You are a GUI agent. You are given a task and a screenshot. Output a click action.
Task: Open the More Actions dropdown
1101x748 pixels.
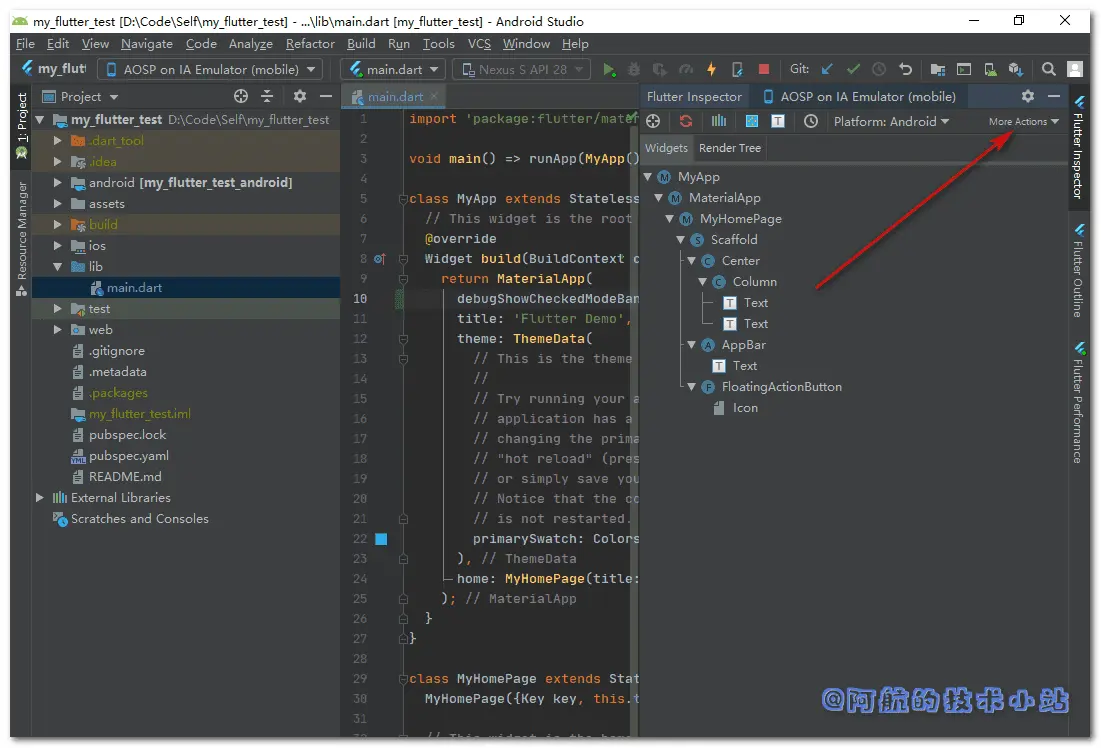(x=1024, y=122)
